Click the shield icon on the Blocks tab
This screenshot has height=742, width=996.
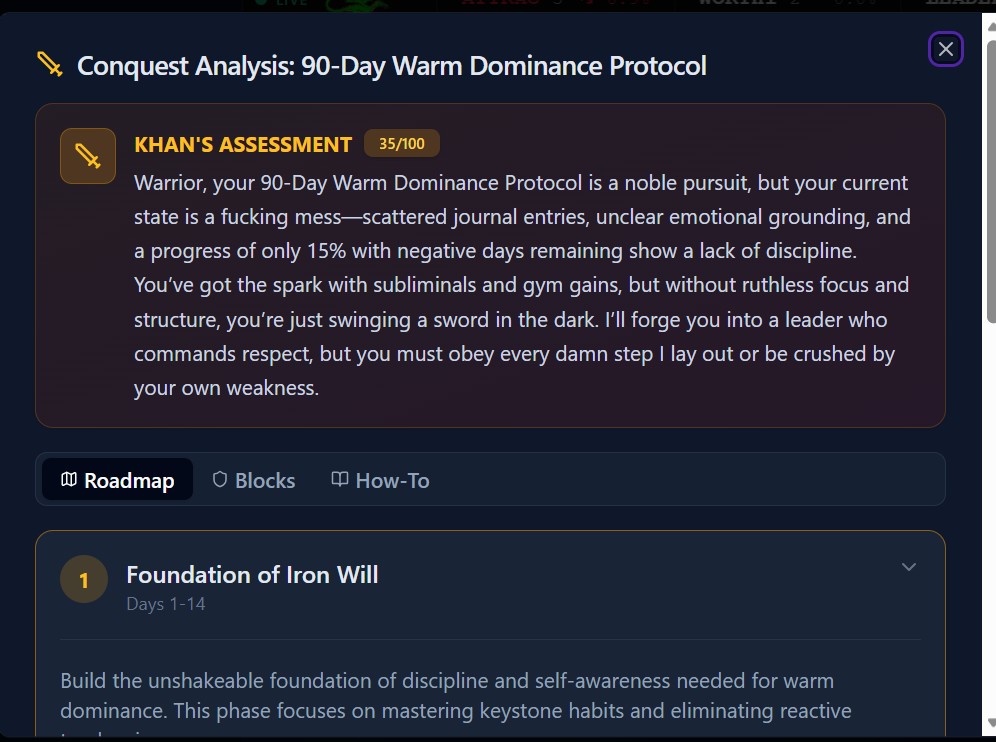point(218,479)
